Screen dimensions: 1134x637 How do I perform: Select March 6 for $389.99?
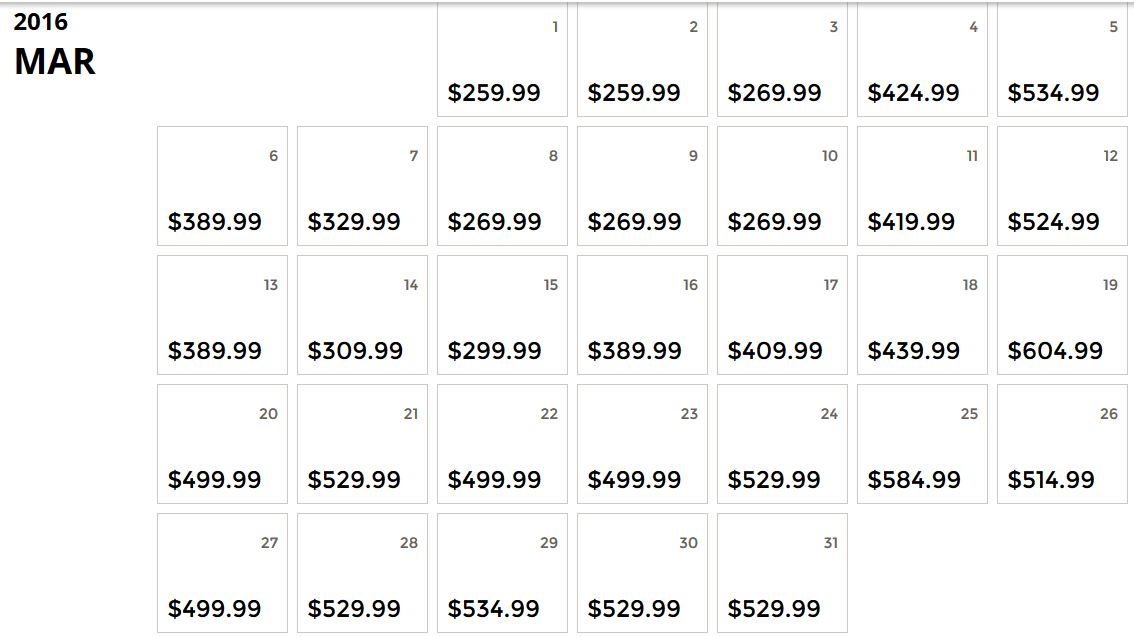(x=222, y=186)
